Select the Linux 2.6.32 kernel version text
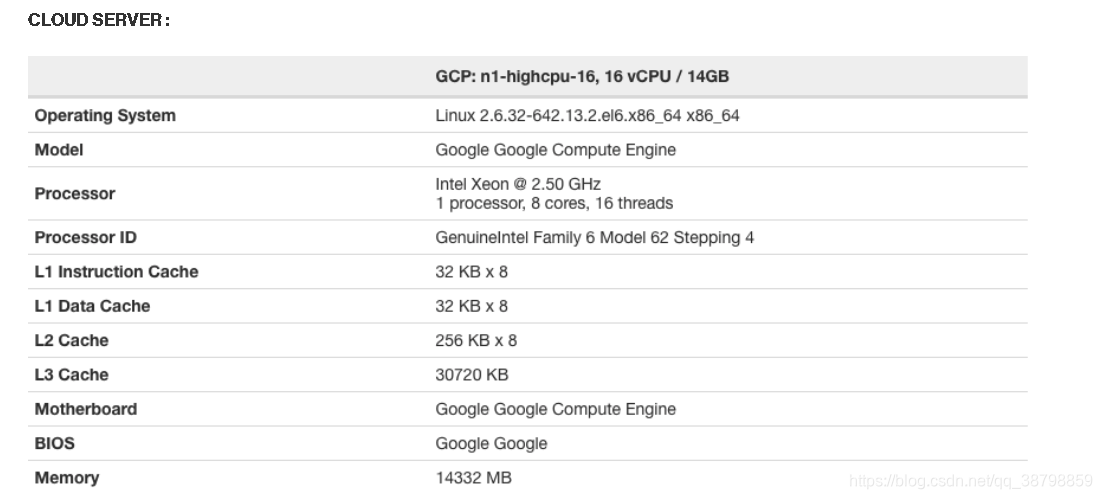Viewport: 1102px width, 499px height. pyautogui.click(x=587, y=116)
